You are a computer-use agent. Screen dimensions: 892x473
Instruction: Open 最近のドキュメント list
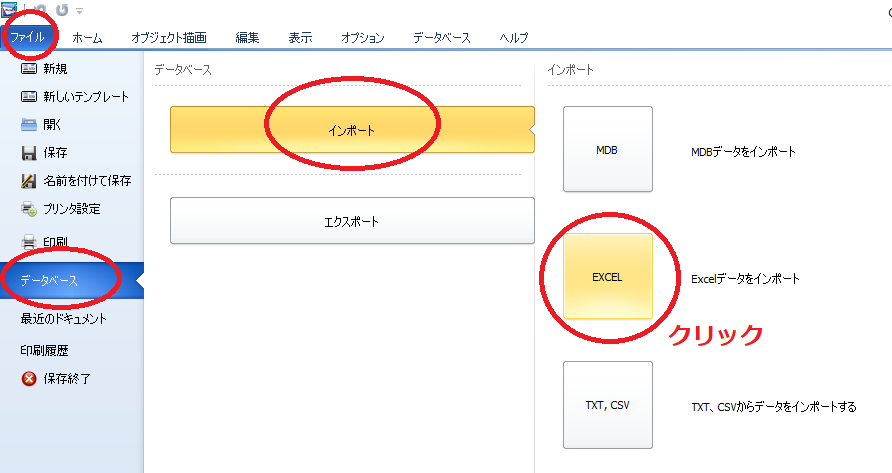tap(64, 319)
